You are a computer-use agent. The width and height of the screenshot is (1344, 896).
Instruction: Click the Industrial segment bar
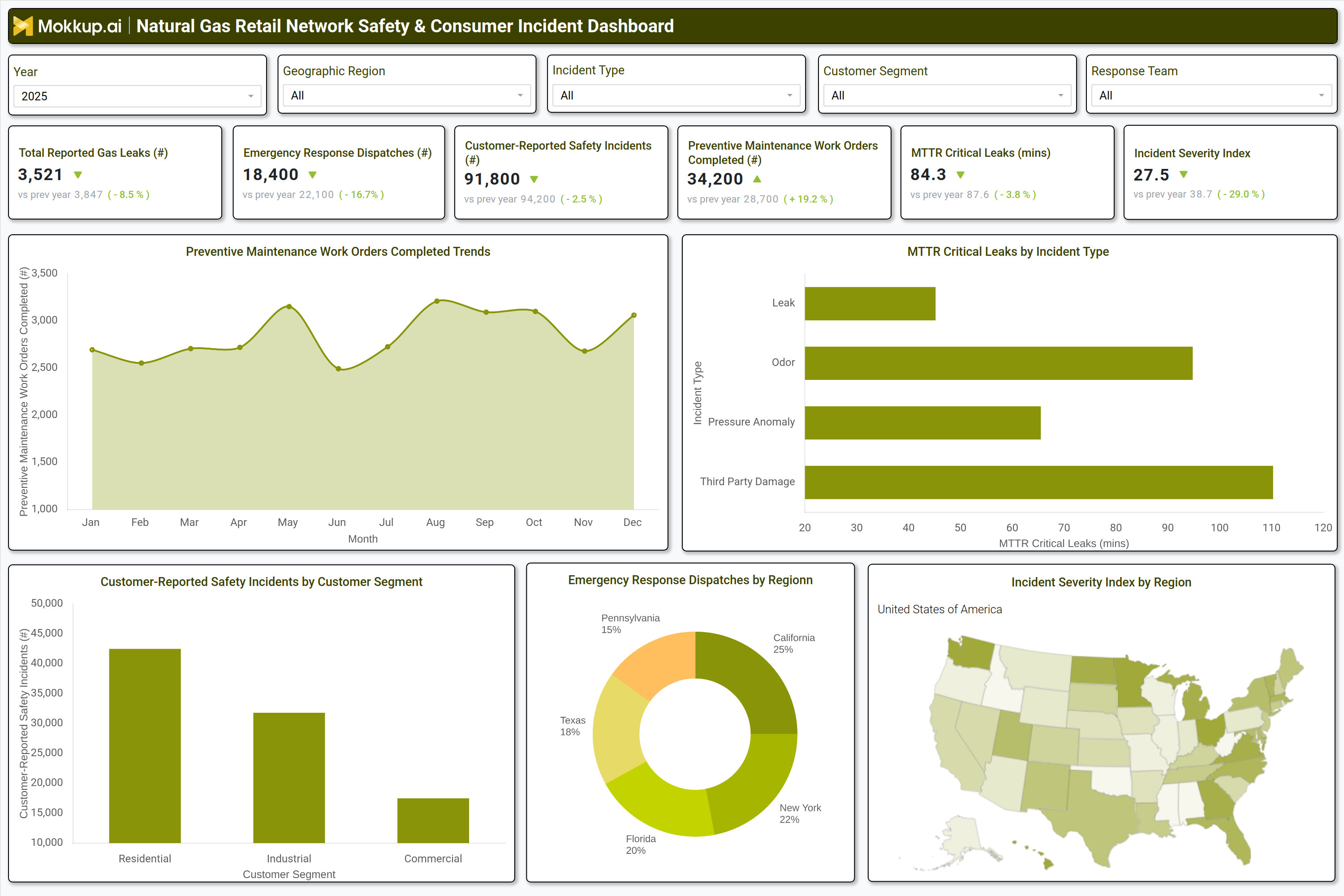[x=289, y=778]
